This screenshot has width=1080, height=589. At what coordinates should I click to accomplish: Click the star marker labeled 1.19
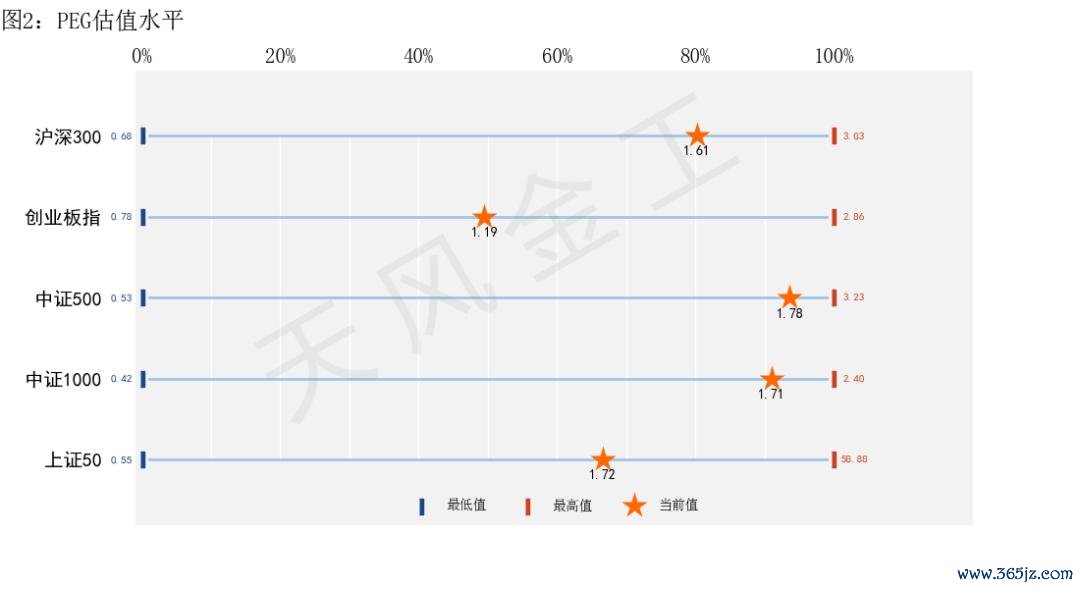click(484, 216)
